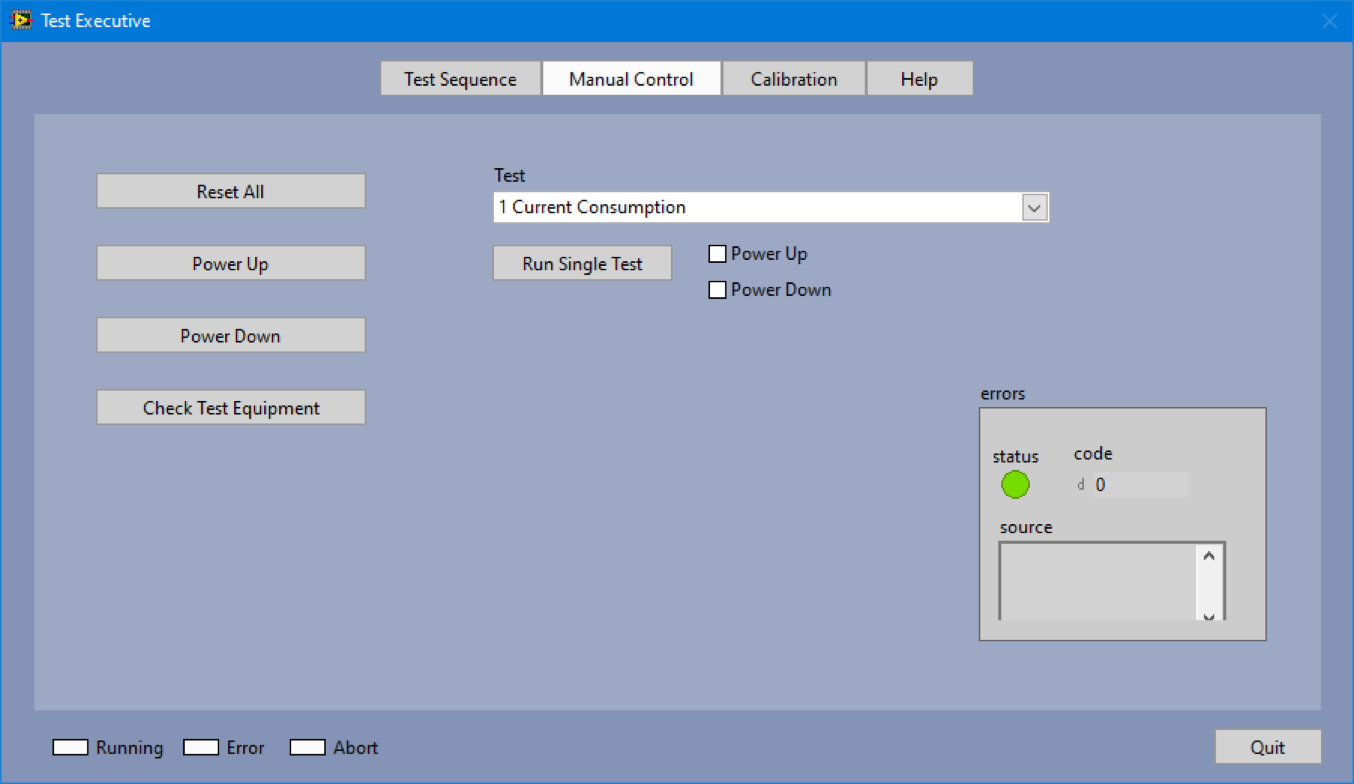Click the green status LED indicator
Image resolution: width=1354 pixels, height=784 pixels.
click(1015, 485)
